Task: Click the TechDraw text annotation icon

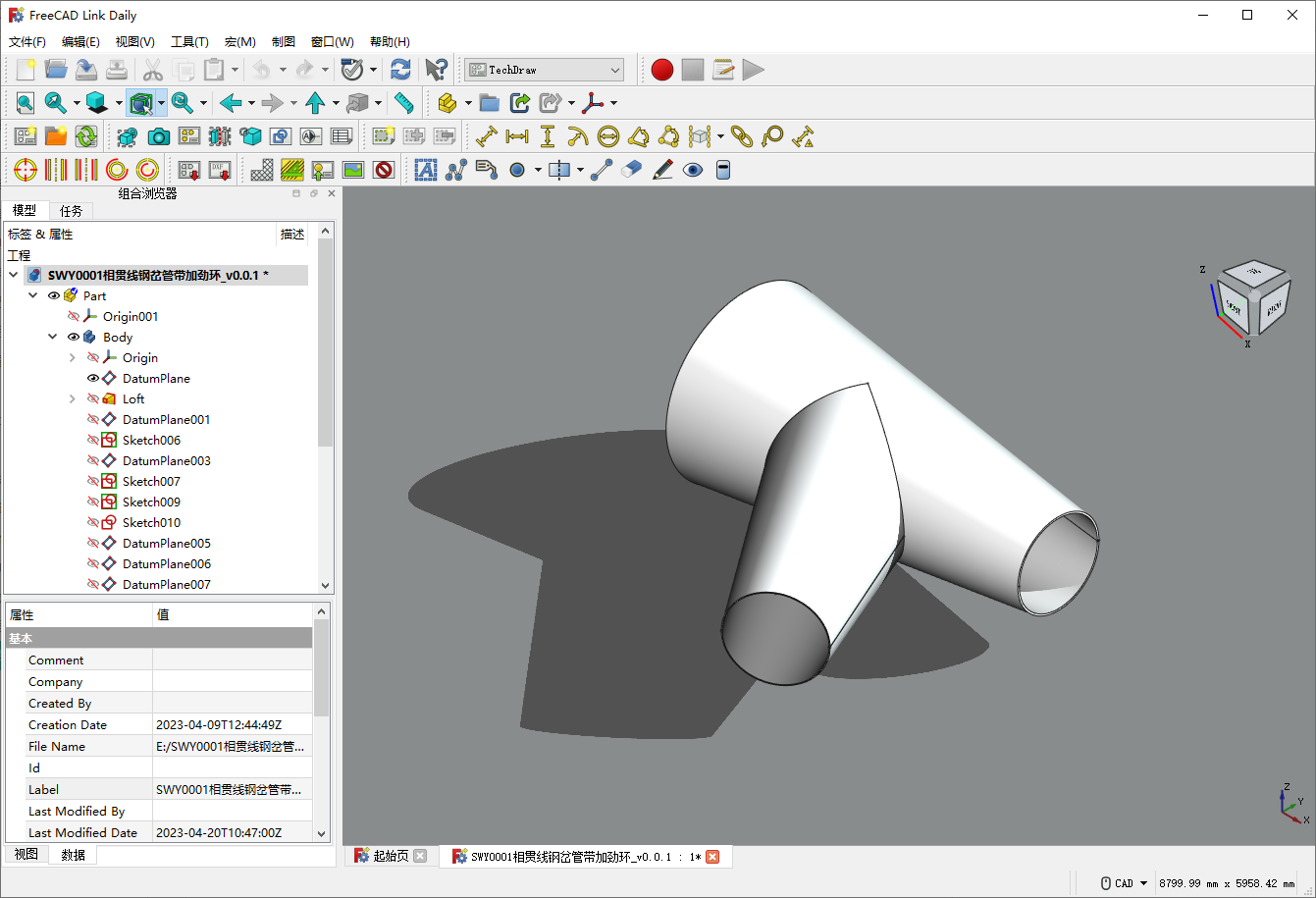Action: [425, 170]
